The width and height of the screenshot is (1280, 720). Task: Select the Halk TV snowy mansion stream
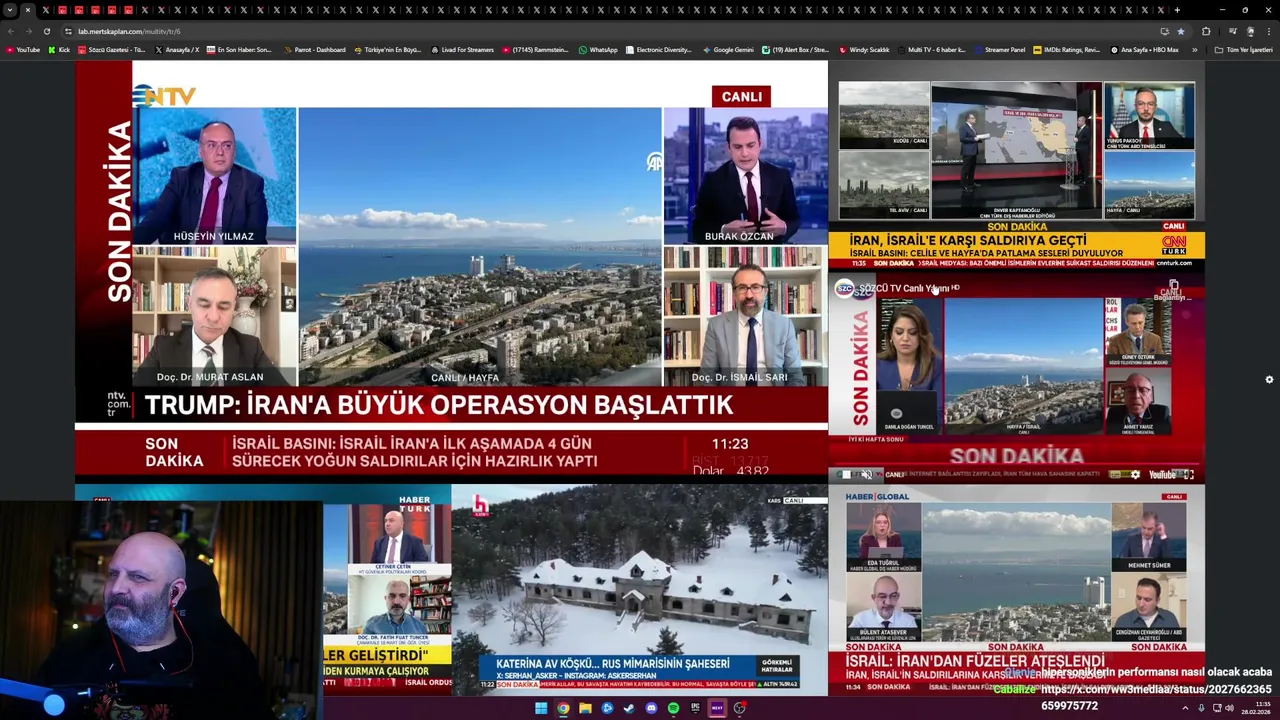click(x=639, y=590)
